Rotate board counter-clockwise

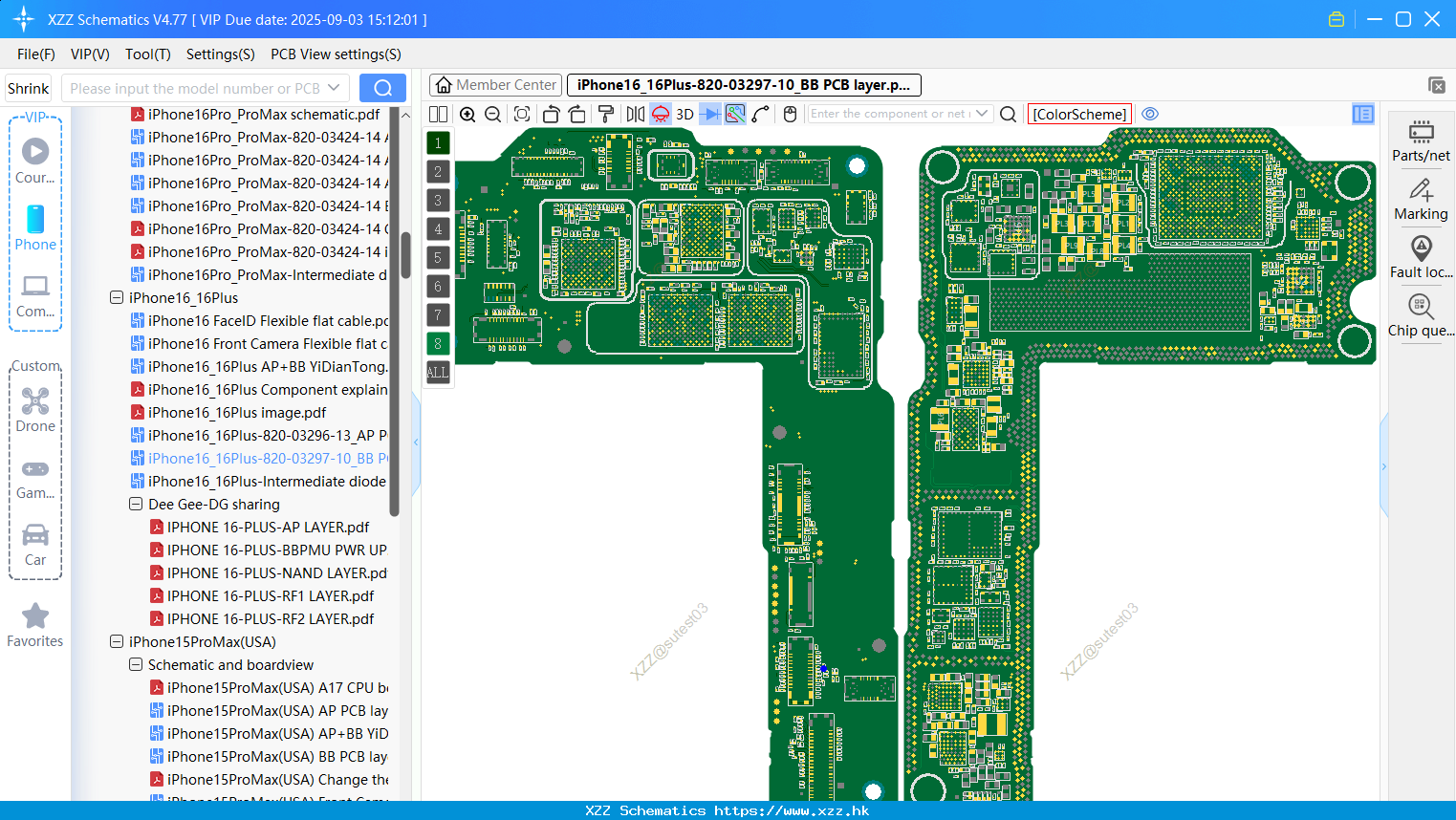tap(551, 114)
